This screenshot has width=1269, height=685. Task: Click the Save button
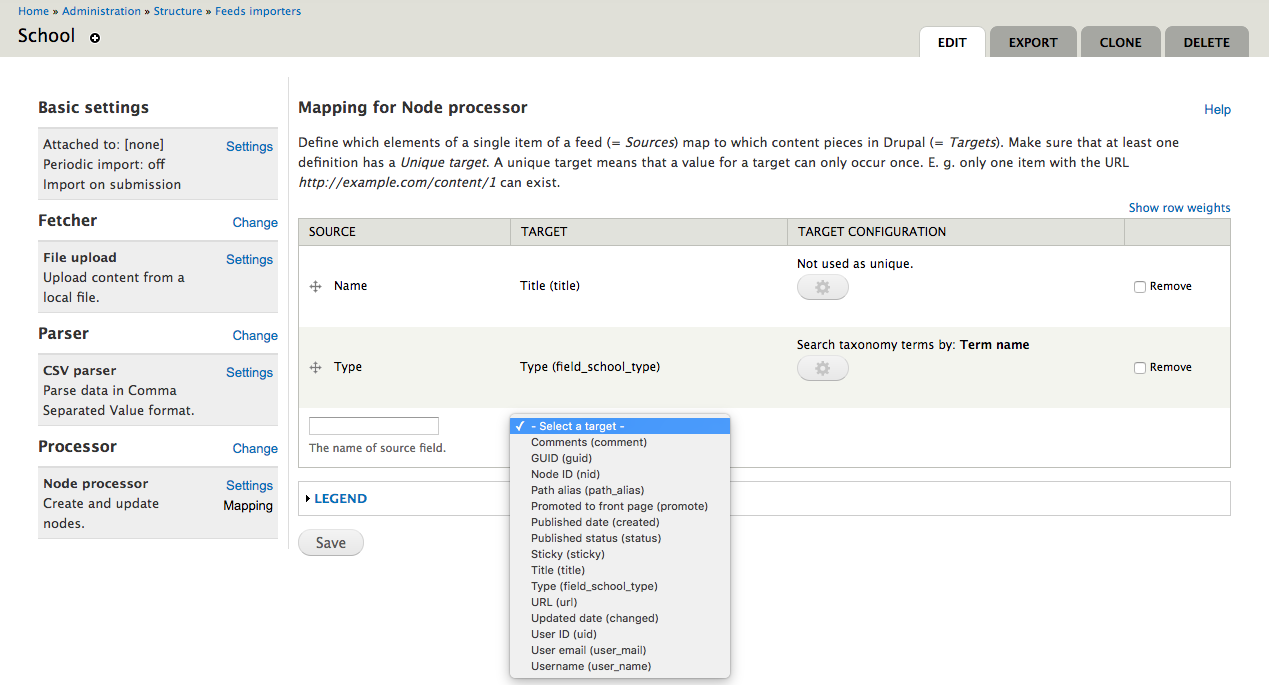click(x=331, y=543)
